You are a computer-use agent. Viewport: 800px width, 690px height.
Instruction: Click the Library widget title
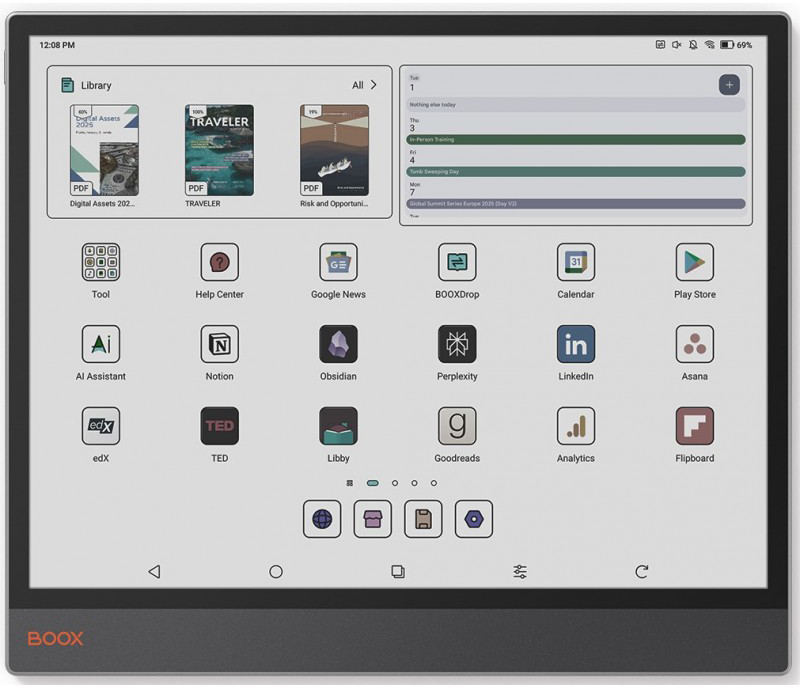coord(96,85)
